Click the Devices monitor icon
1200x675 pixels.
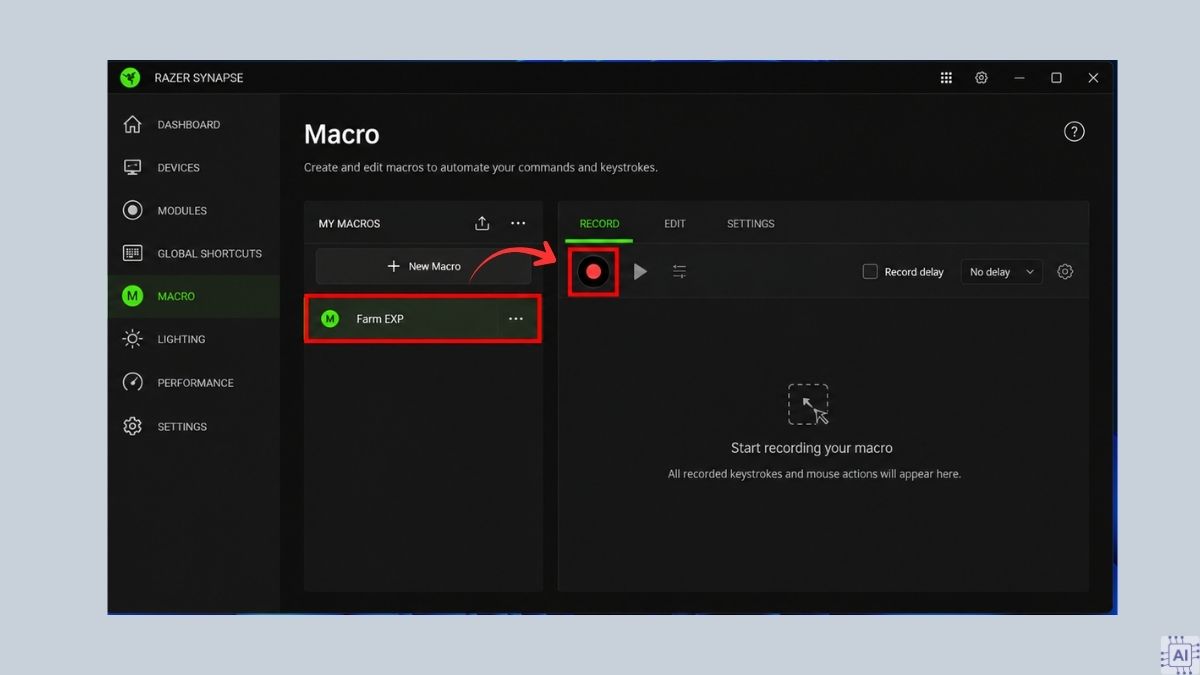(132, 167)
